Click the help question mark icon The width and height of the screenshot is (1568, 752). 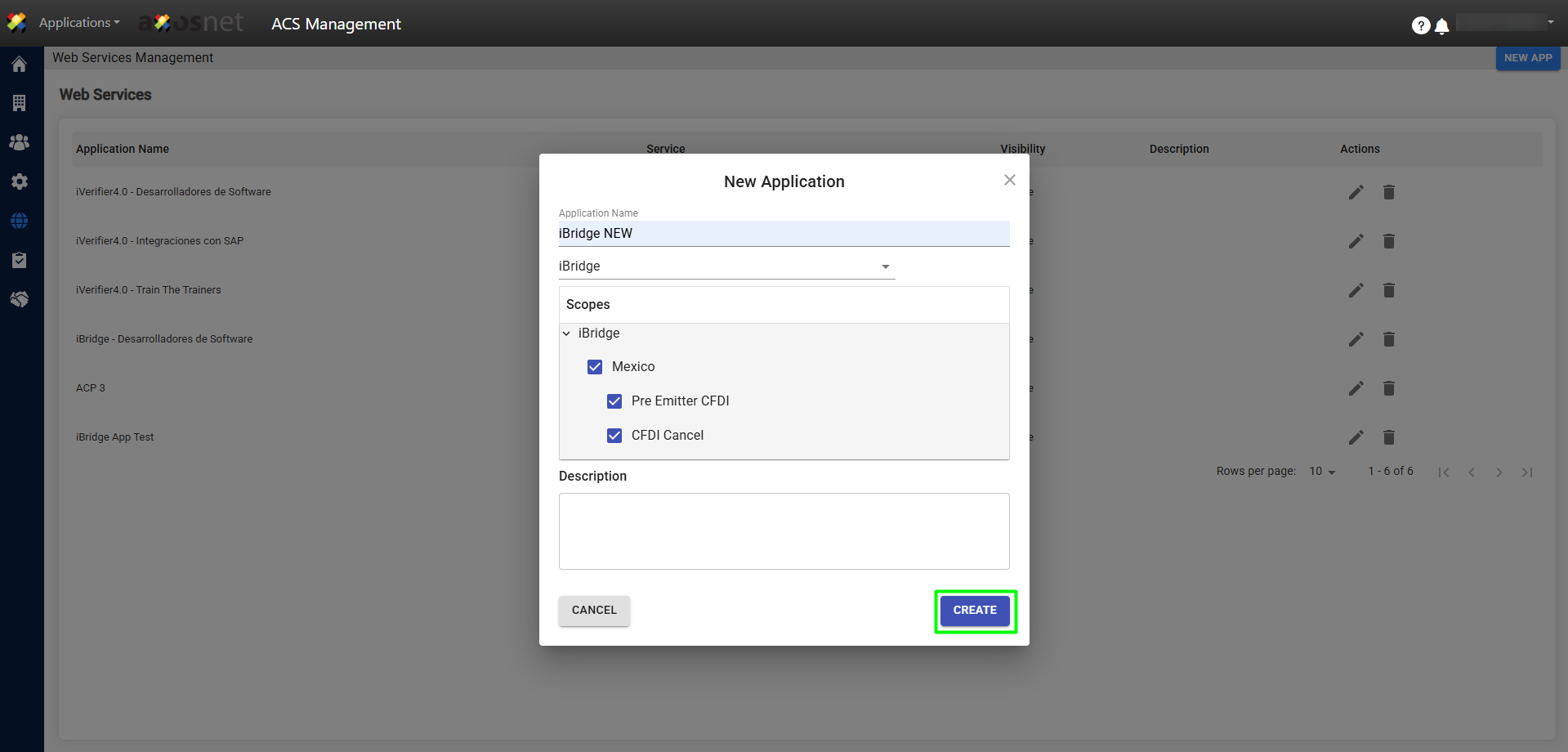click(1420, 26)
